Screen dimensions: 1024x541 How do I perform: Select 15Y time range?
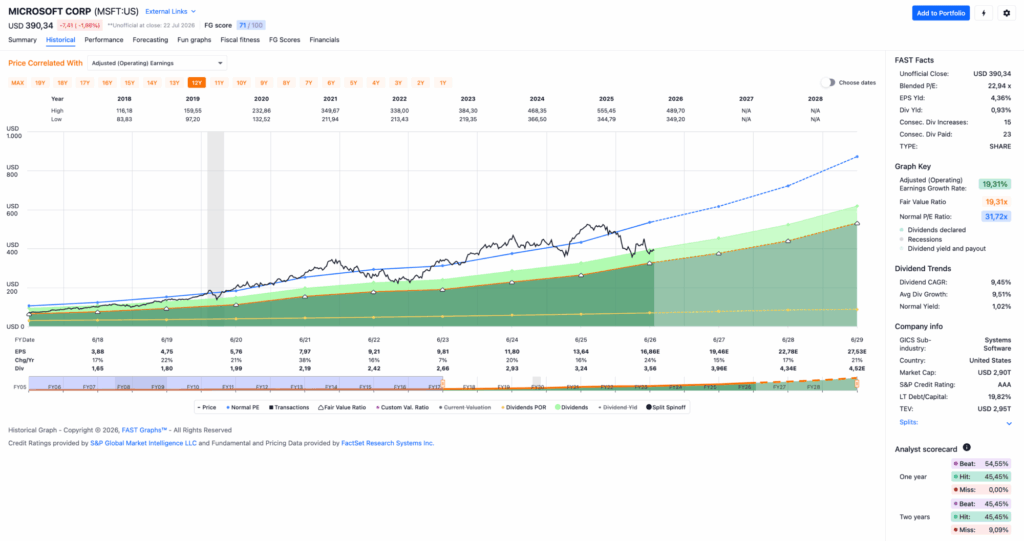pos(129,83)
